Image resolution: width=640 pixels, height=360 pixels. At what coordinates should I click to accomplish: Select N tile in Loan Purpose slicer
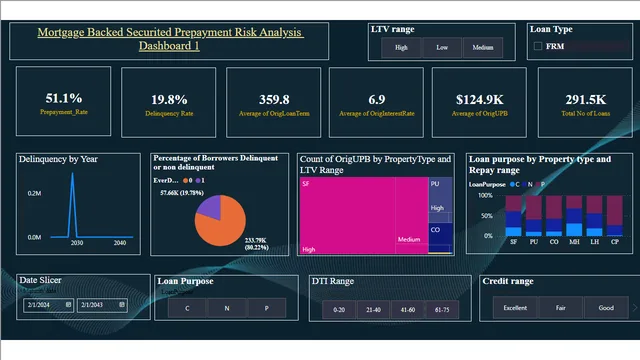(227, 309)
